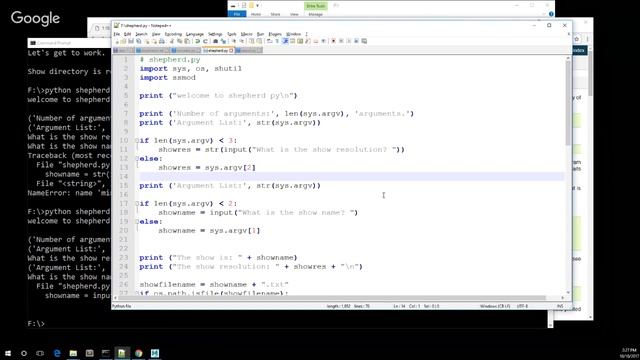Screen dimensions: 640x360
Task: Click the Google logo in background window
Action: pos(36,18)
